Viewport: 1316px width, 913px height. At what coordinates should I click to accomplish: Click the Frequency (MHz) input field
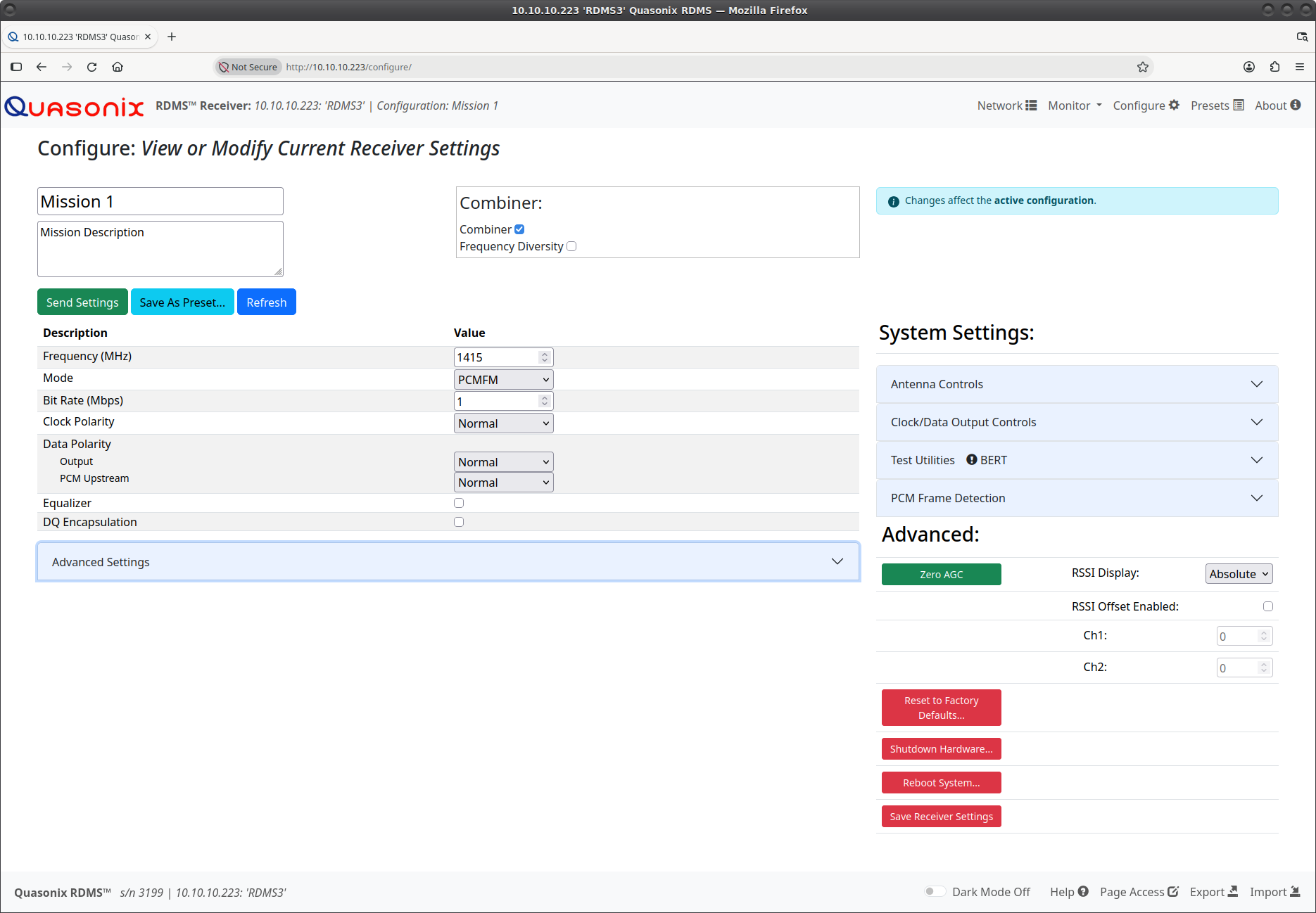(503, 357)
